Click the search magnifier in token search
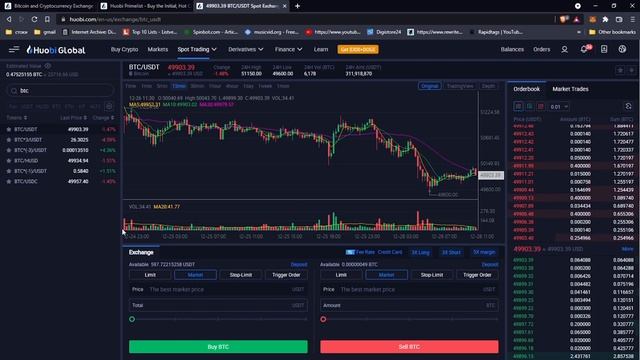Screen dimensions: 640x360 [14, 91]
